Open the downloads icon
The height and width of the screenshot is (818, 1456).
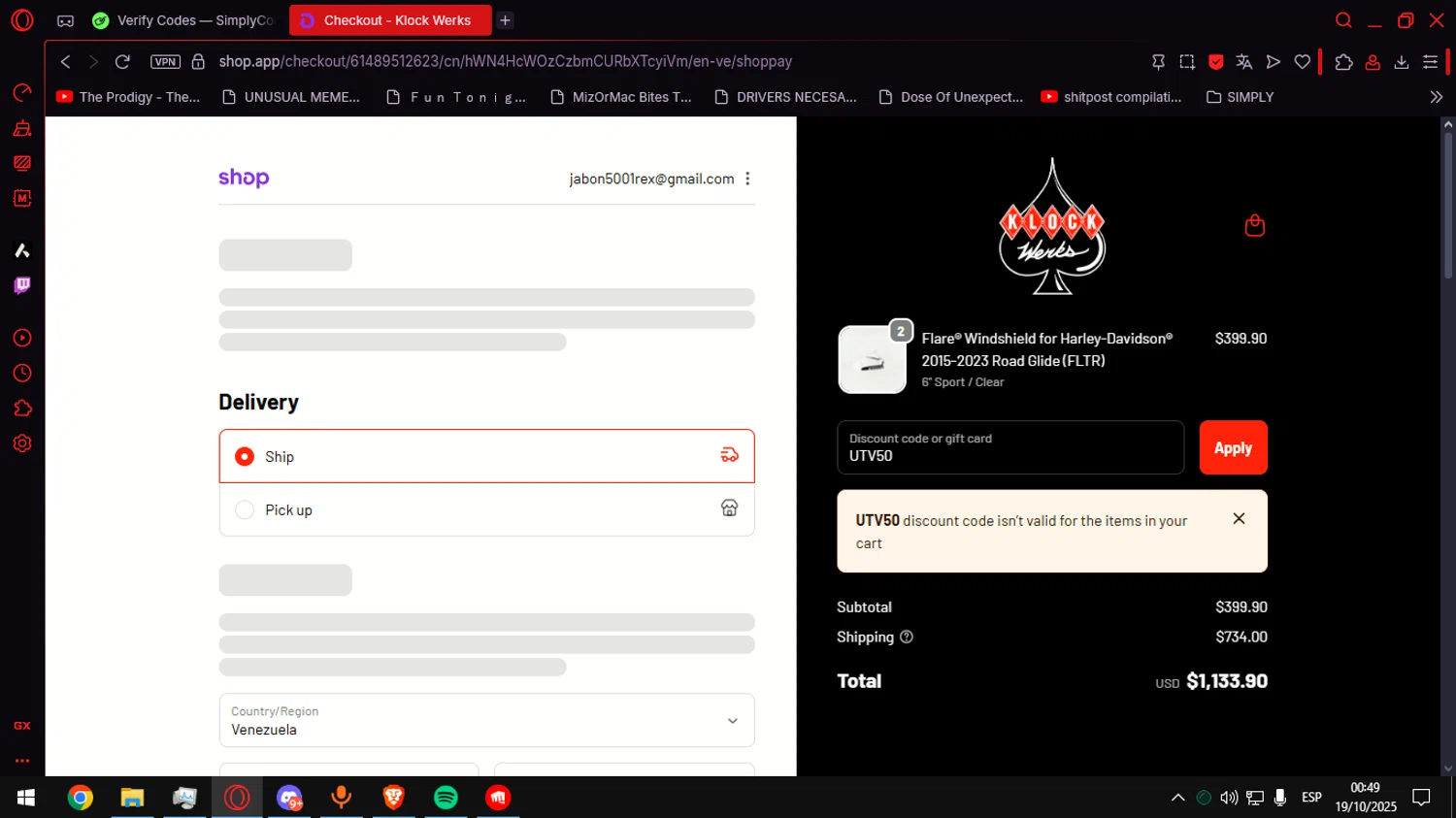pyautogui.click(x=1402, y=61)
